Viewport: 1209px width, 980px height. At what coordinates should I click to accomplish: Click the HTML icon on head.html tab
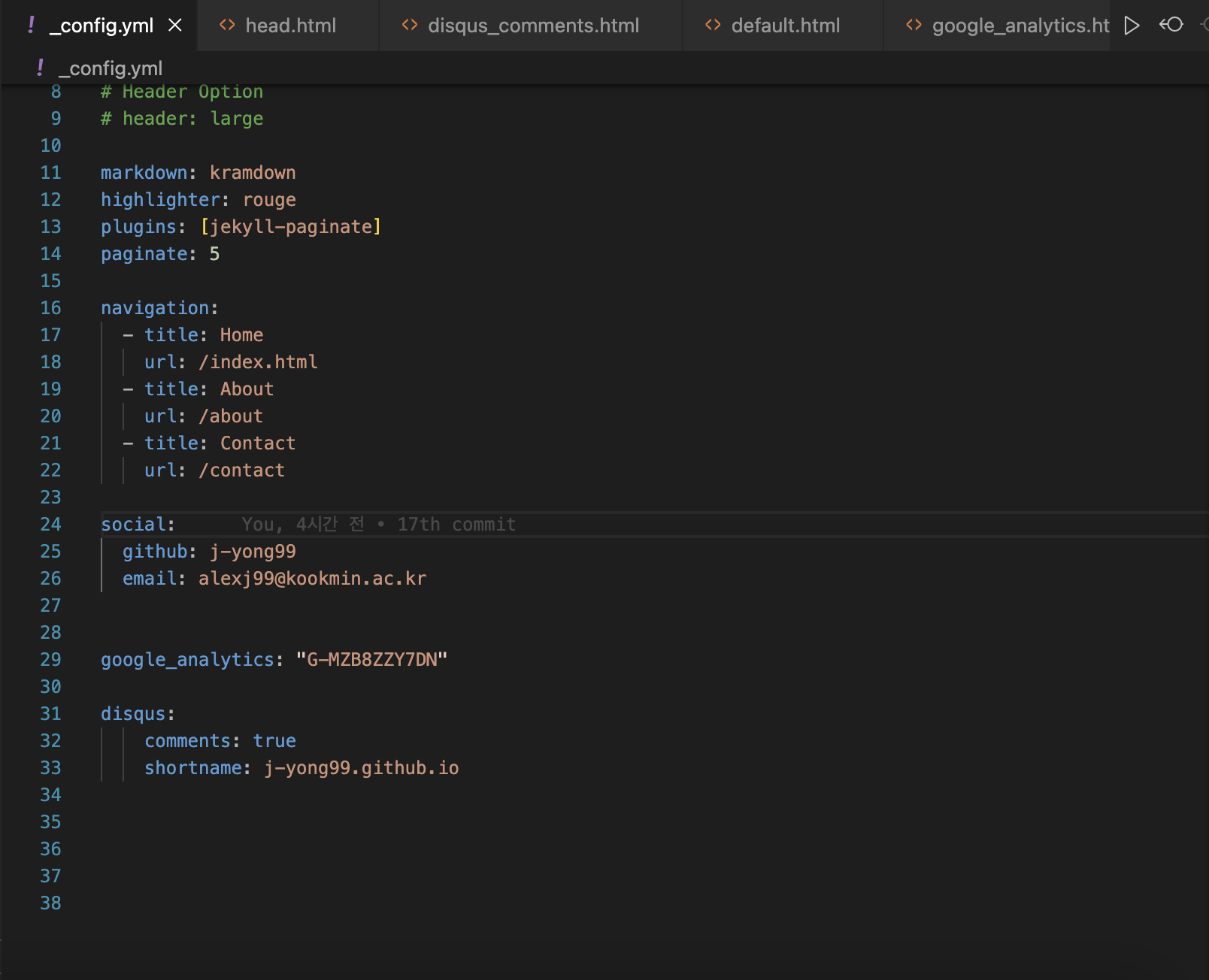tap(227, 26)
